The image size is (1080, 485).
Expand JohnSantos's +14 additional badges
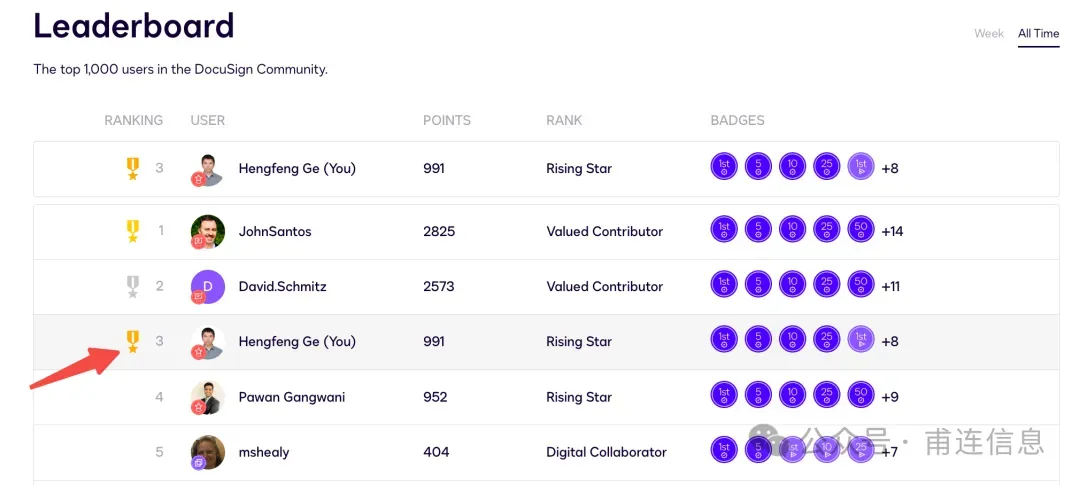[x=892, y=232]
